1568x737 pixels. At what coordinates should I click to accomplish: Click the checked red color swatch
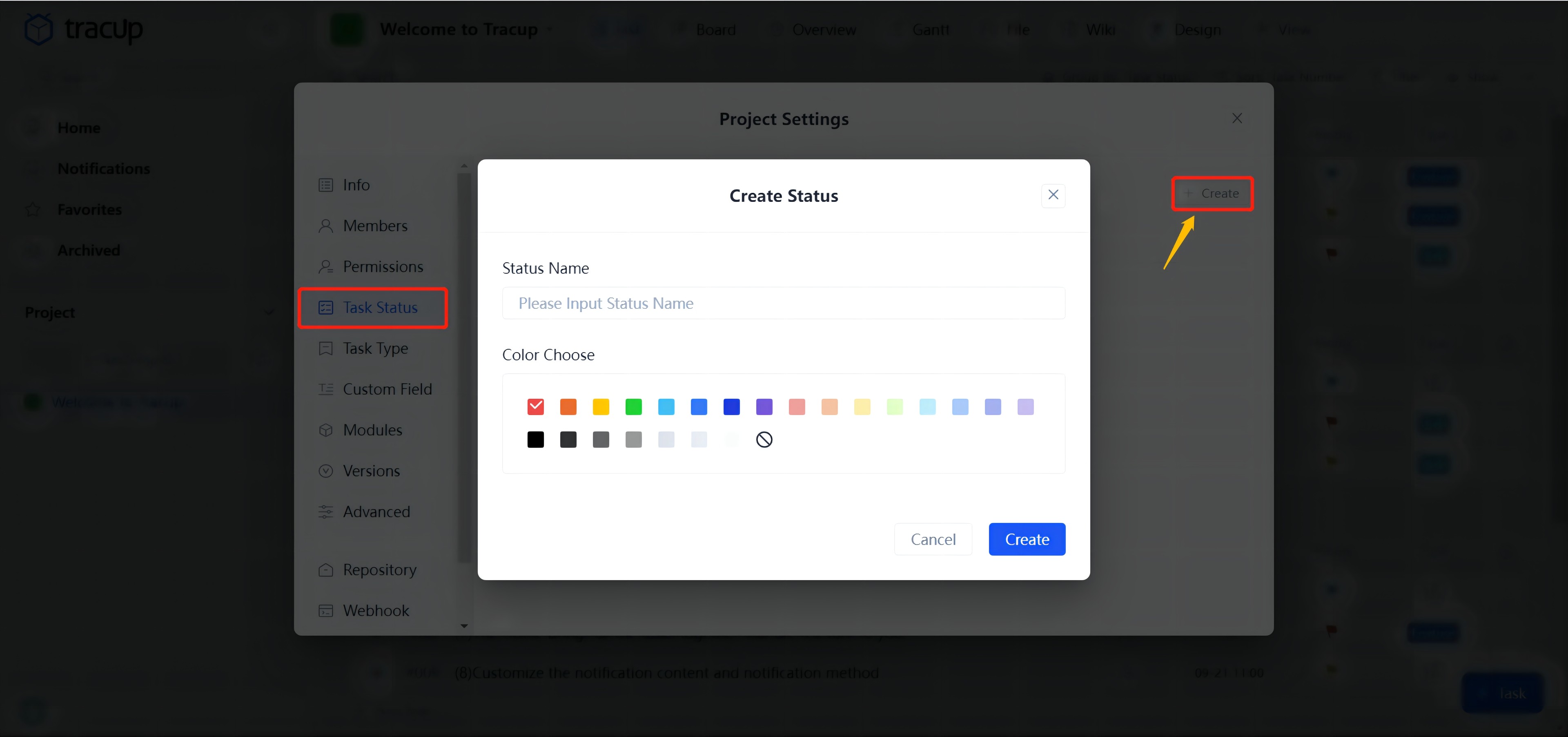pos(535,406)
